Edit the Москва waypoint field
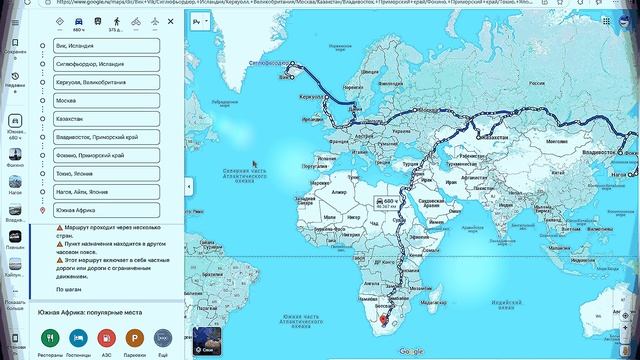The height and width of the screenshot is (360, 640). click(106, 100)
